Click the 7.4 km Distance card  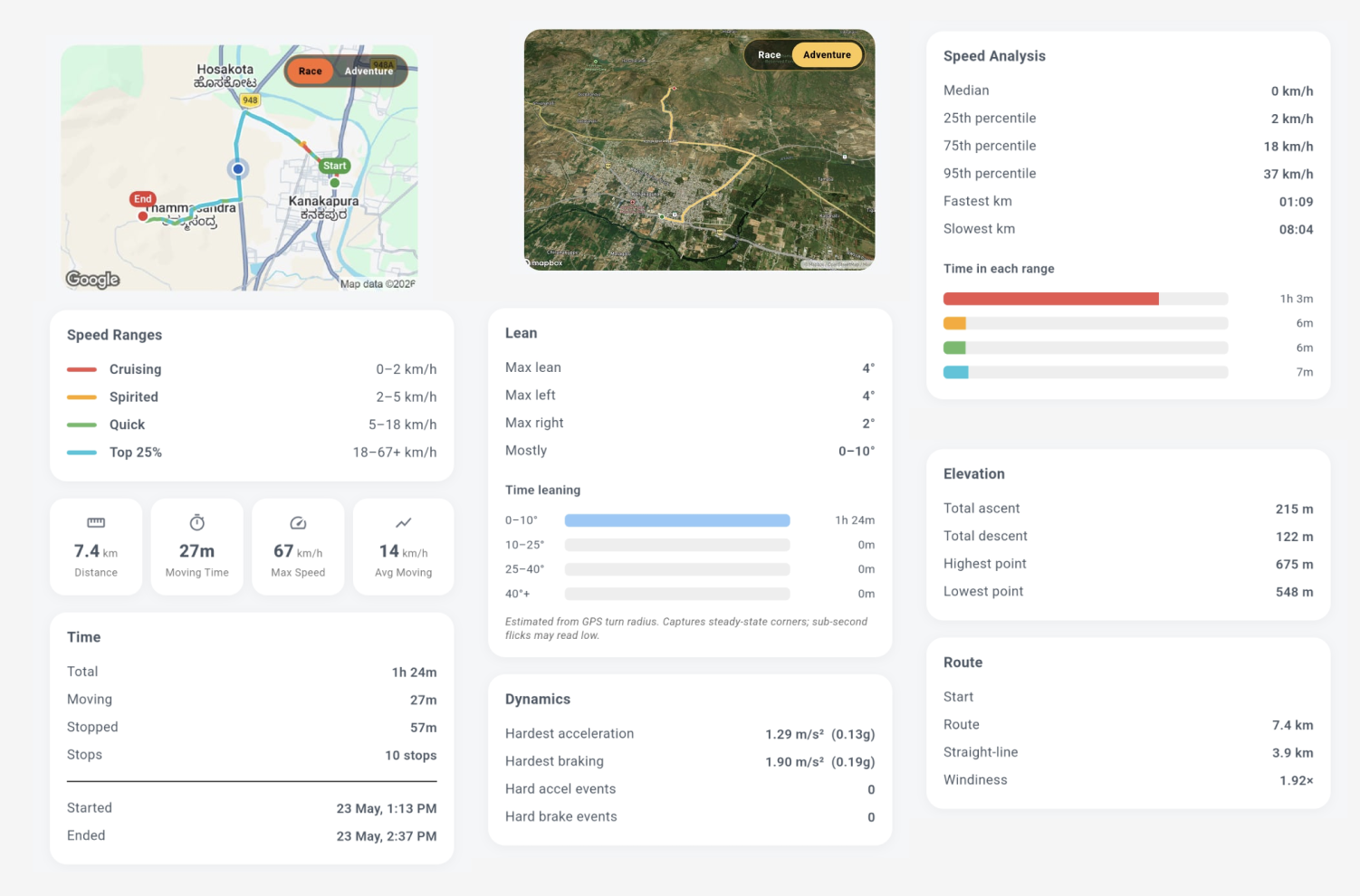(x=96, y=547)
